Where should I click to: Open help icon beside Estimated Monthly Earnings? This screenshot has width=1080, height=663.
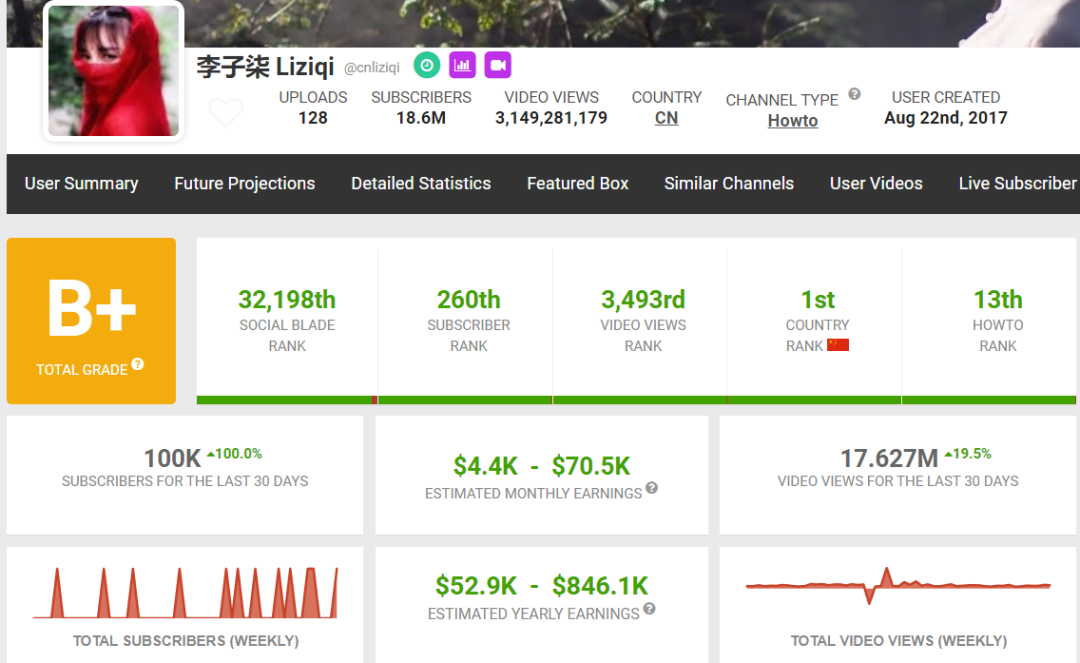(652, 488)
